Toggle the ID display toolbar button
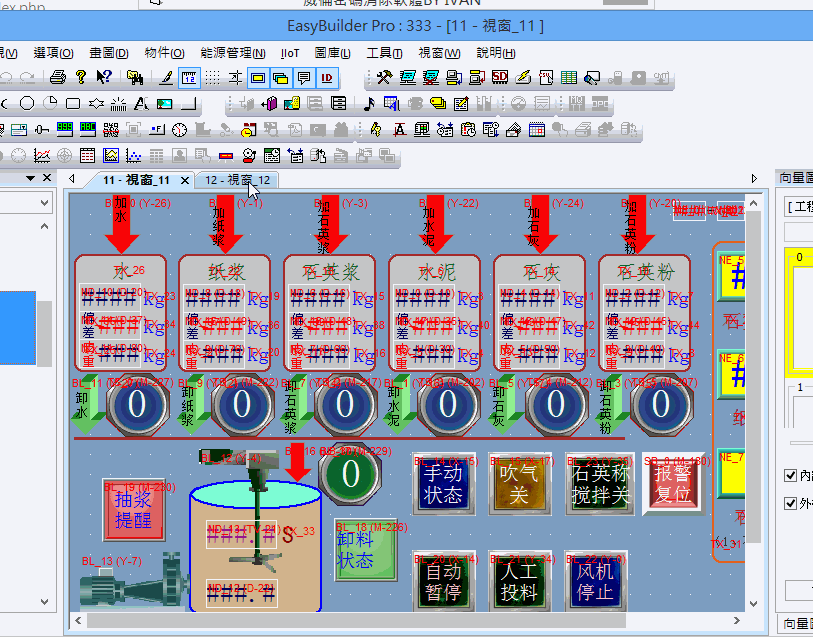The image size is (813, 637). (328, 77)
